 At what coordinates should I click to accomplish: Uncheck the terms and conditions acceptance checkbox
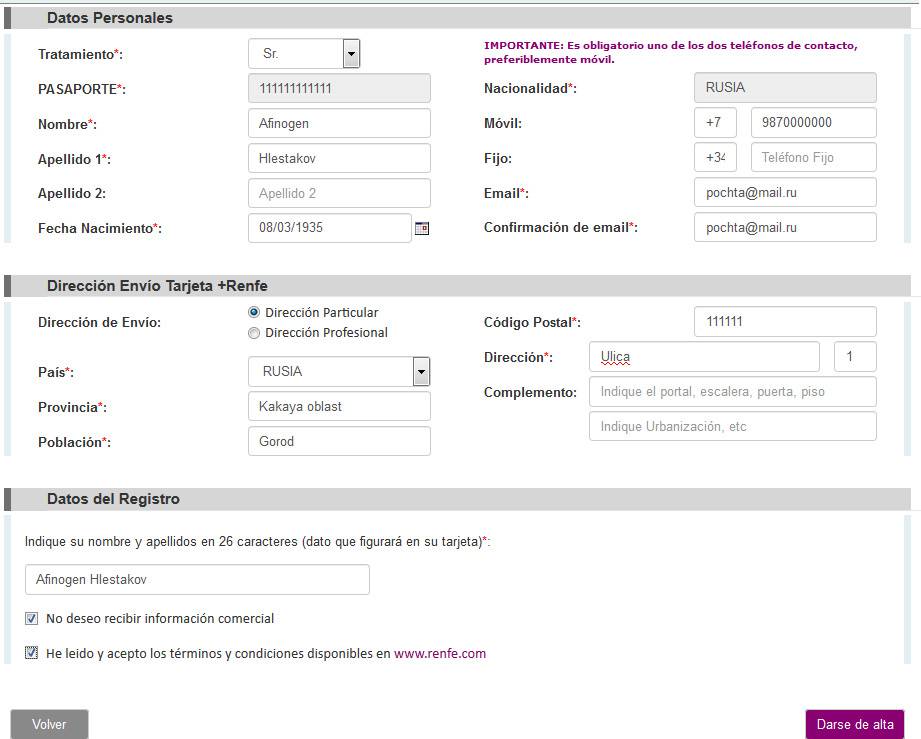[x=32, y=654]
